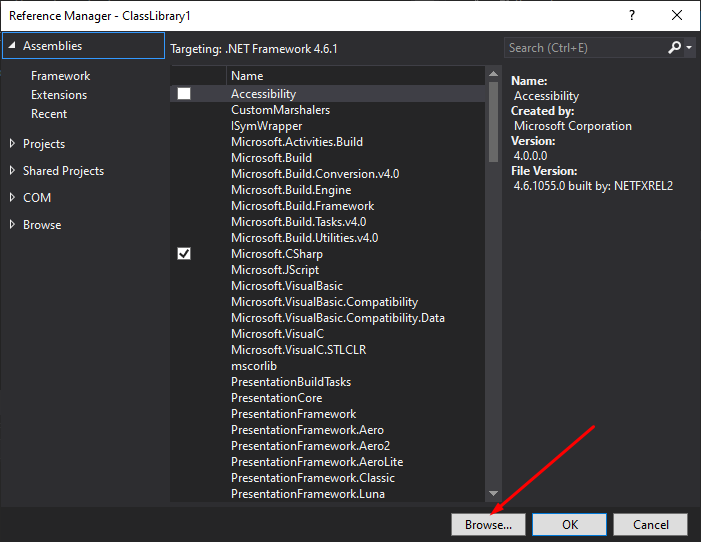Screen dimensions: 701x542
Task: Expand the Browse category in sidebar
Action: click(x=12, y=225)
